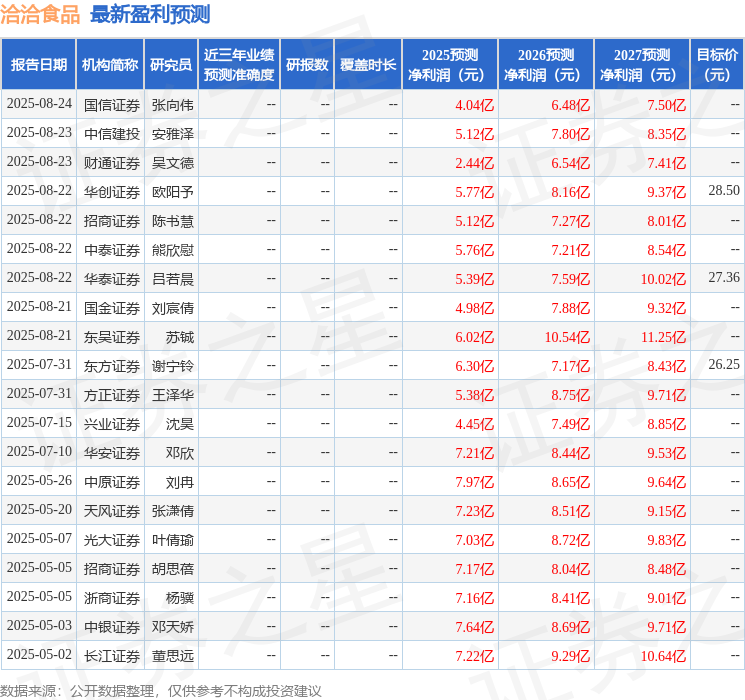Open the 长江证券 institution entry
The height and width of the screenshot is (700, 745).
112,656
